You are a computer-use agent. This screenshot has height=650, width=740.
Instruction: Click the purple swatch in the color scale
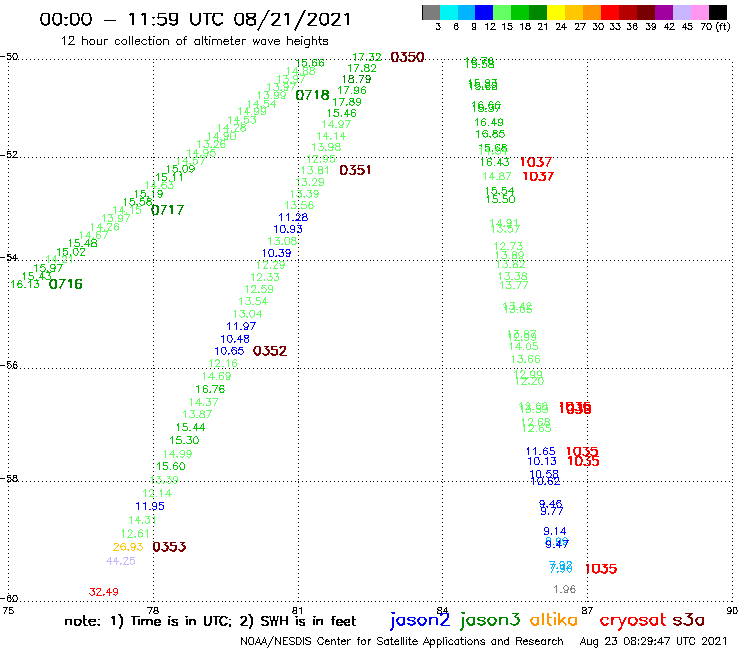[663, 12]
